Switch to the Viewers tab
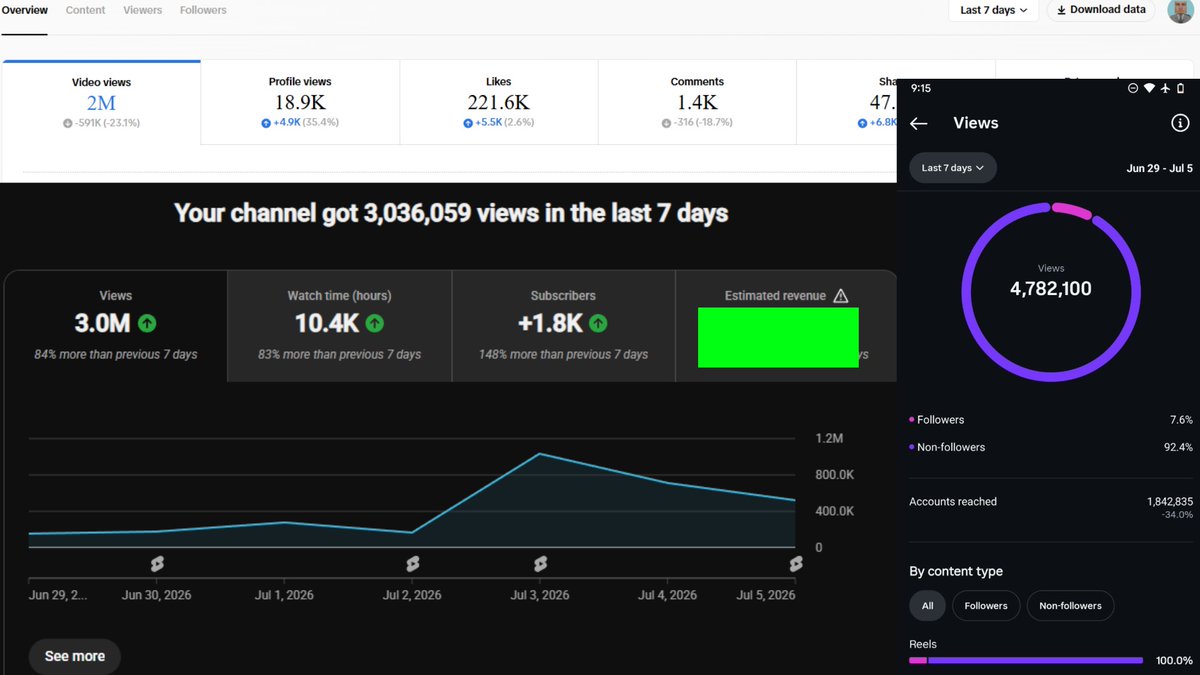This screenshot has width=1200, height=675. [142, 10]
